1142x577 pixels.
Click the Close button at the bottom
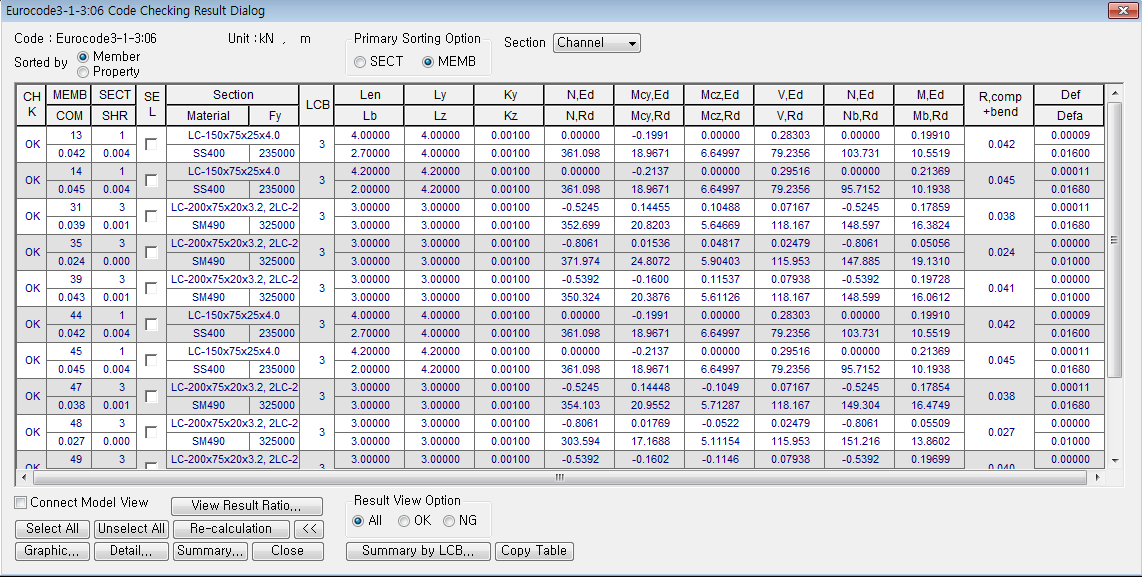click(x=288, y=551)
